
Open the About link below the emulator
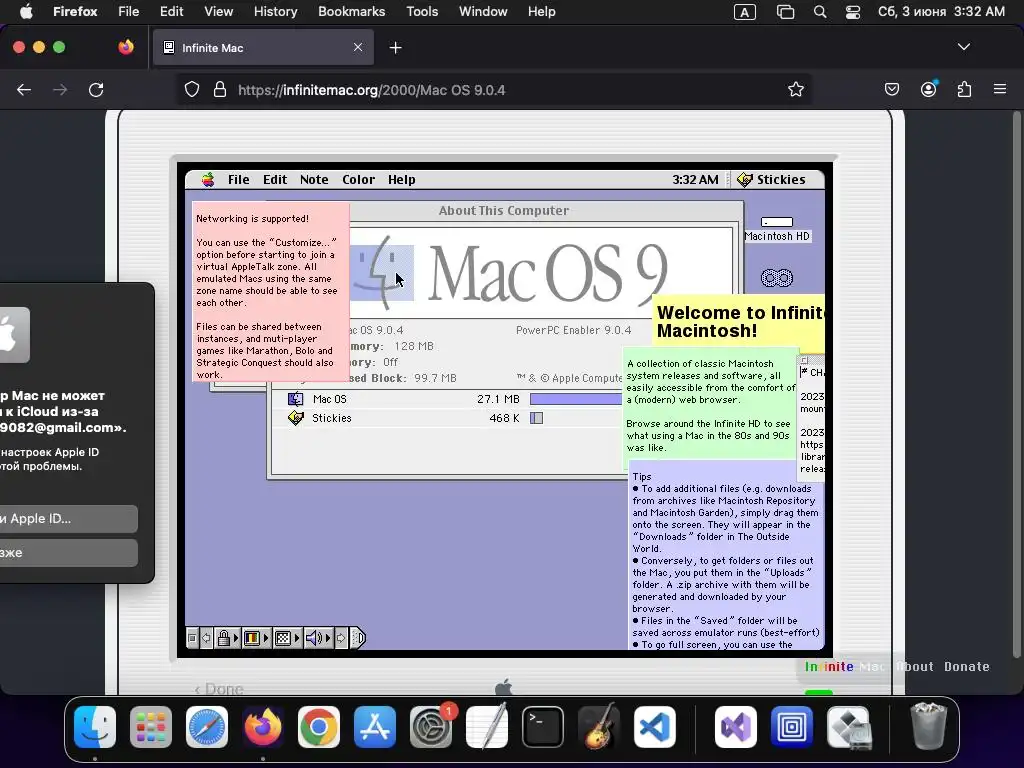(914, 667)
